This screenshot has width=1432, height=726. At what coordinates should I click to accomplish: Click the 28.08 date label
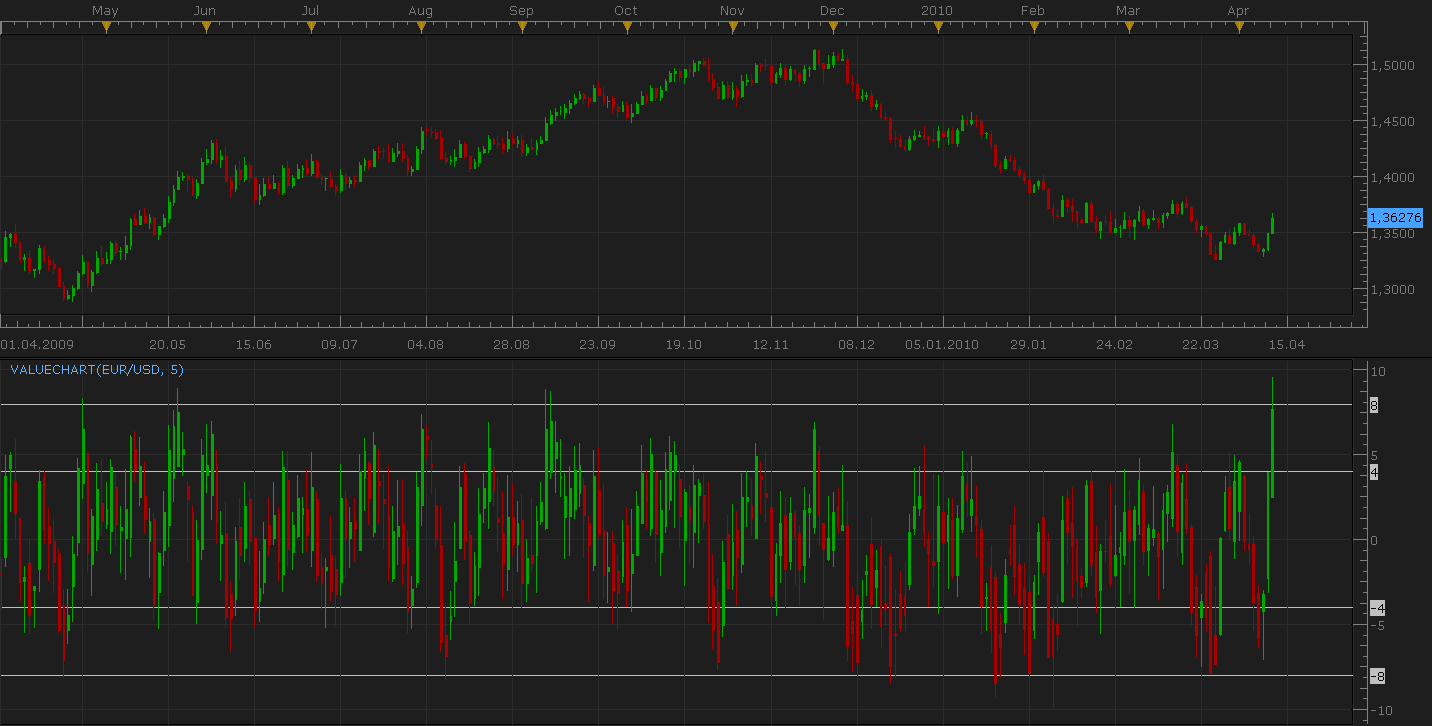[x=511, y=344]
